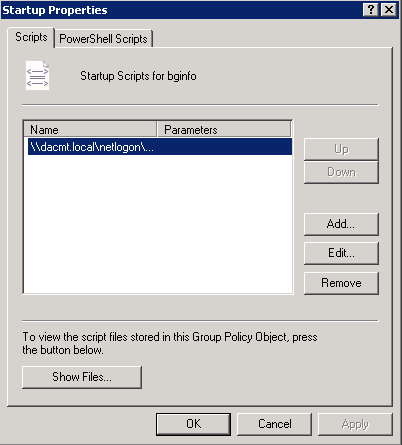Click the Startup Scripts for bginfo label

click(x=138, y=76)
